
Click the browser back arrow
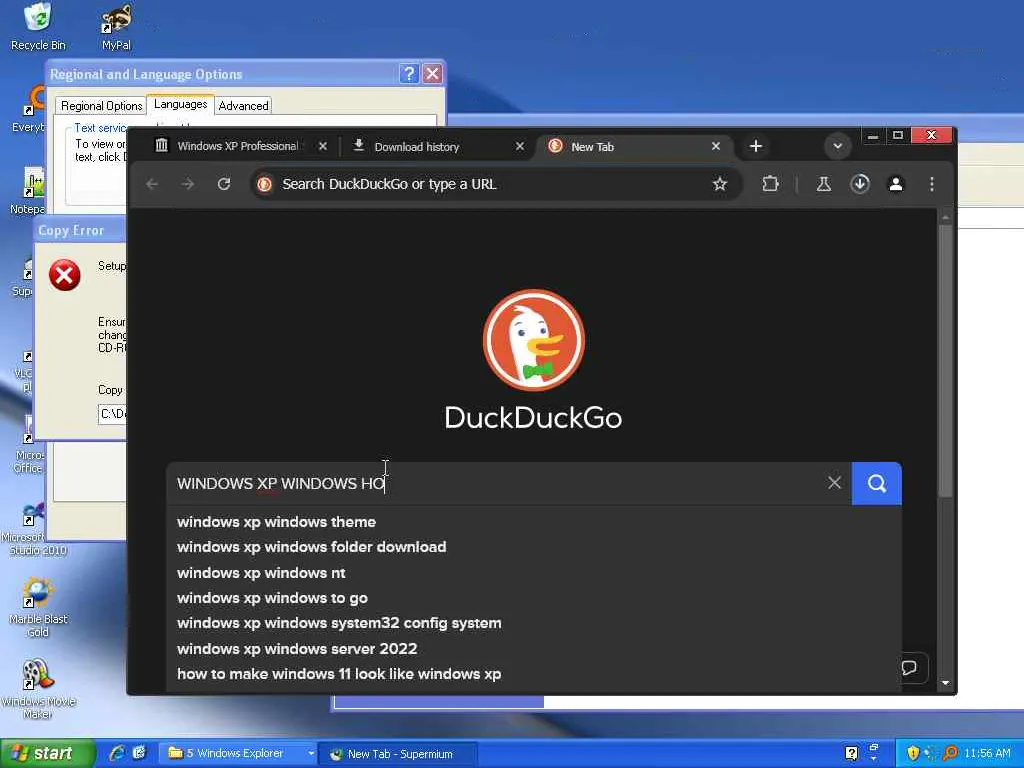coord(152,184)
